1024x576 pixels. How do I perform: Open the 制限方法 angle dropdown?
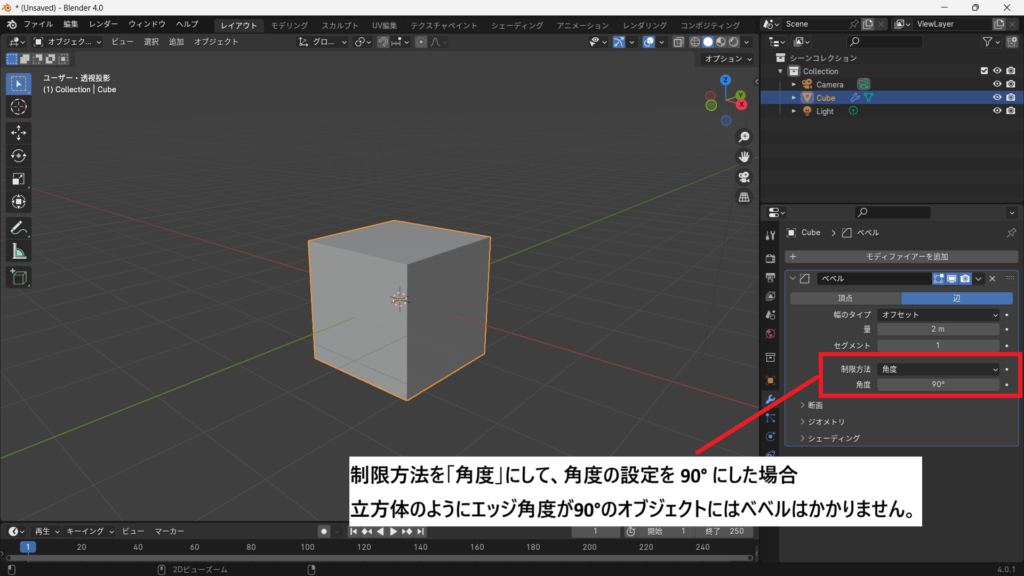(x=938, y=369)
